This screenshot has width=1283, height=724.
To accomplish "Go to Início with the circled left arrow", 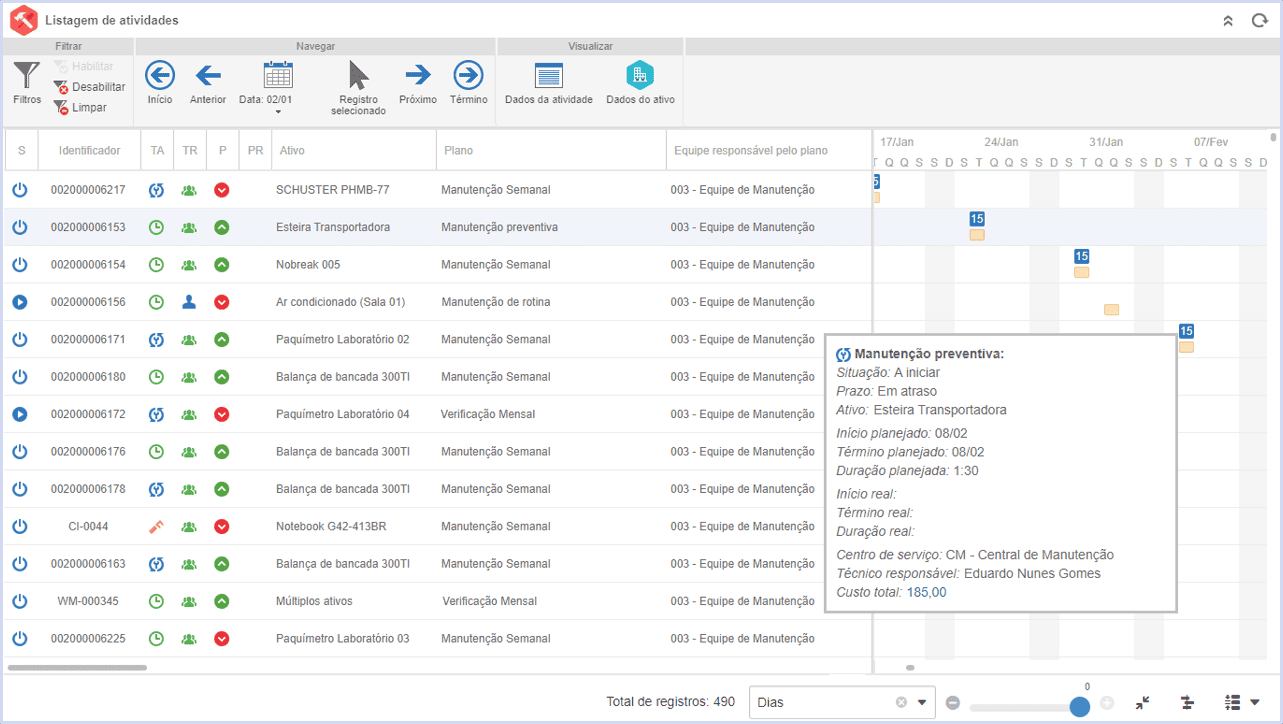I will [160, 82].
